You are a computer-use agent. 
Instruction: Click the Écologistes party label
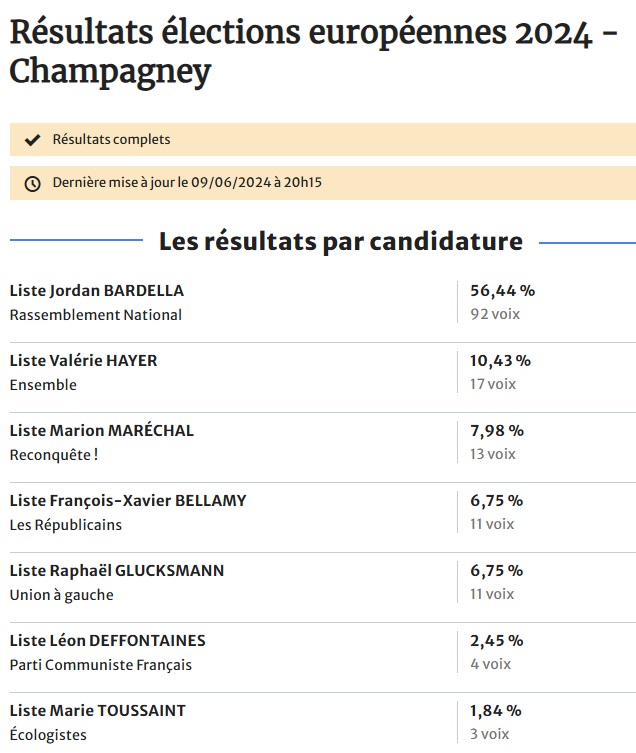click(x=48, y=735)
